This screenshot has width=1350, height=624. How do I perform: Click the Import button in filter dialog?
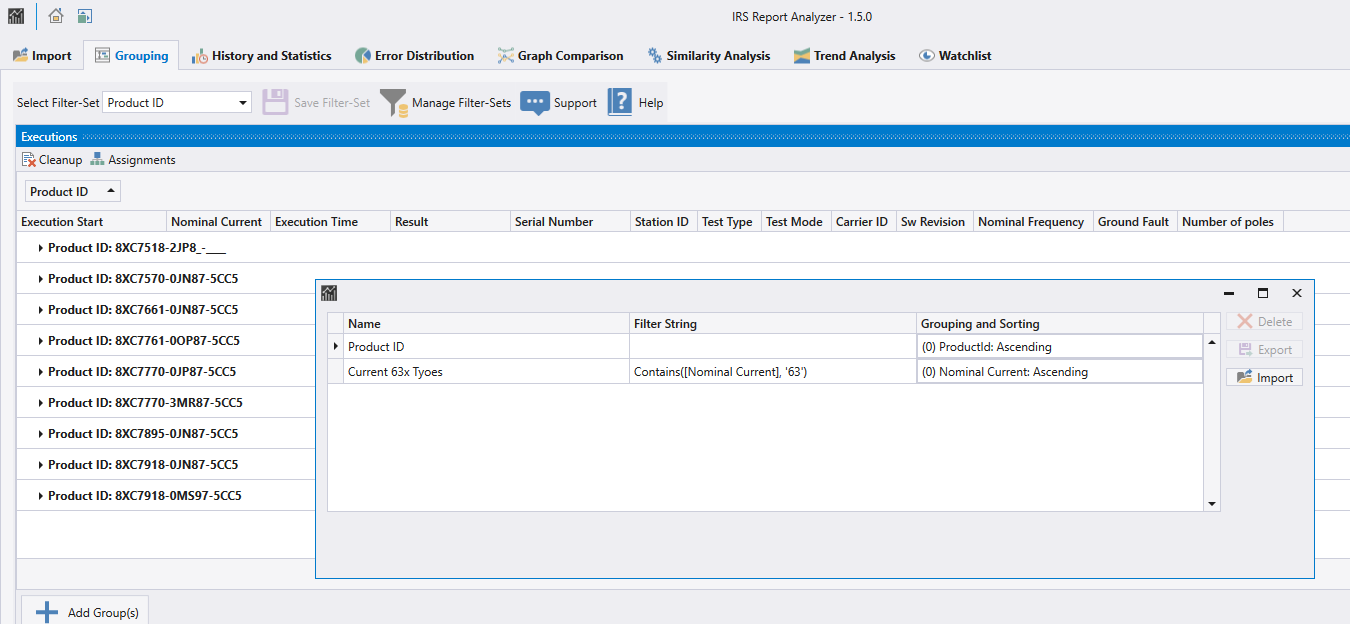tap(1264, 377)
